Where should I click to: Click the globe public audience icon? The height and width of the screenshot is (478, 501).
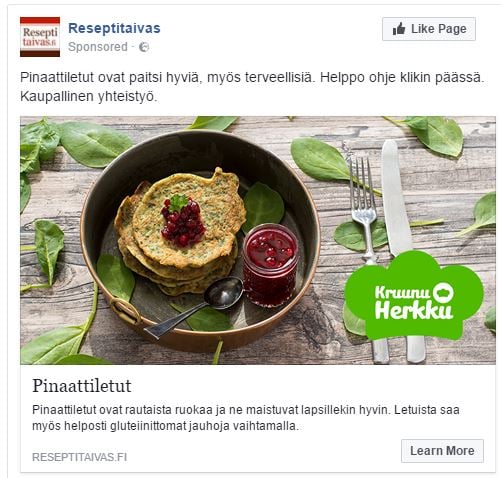[144, 47]
